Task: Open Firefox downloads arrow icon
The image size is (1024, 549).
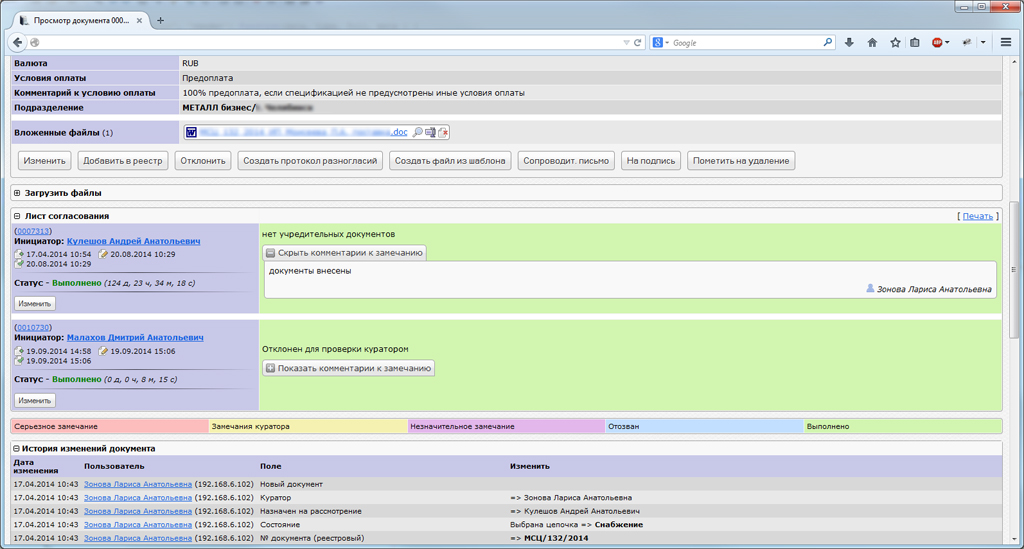Action: [x=849, y=42]
